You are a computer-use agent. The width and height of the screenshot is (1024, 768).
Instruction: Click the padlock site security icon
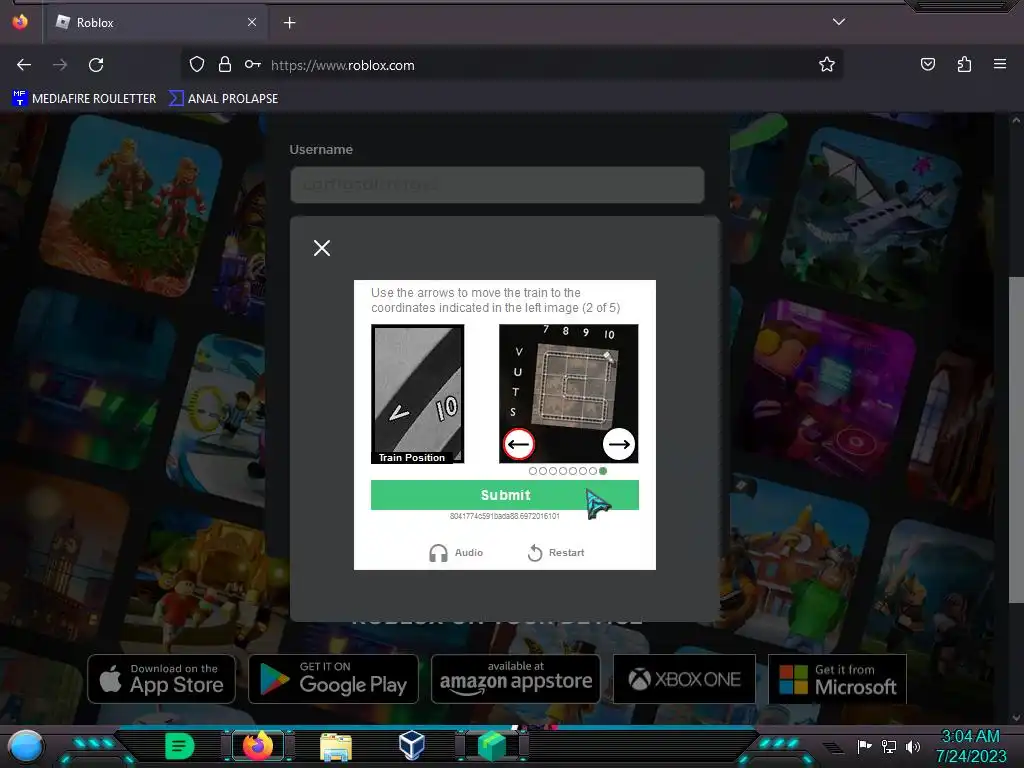click(x=225, y=64)
